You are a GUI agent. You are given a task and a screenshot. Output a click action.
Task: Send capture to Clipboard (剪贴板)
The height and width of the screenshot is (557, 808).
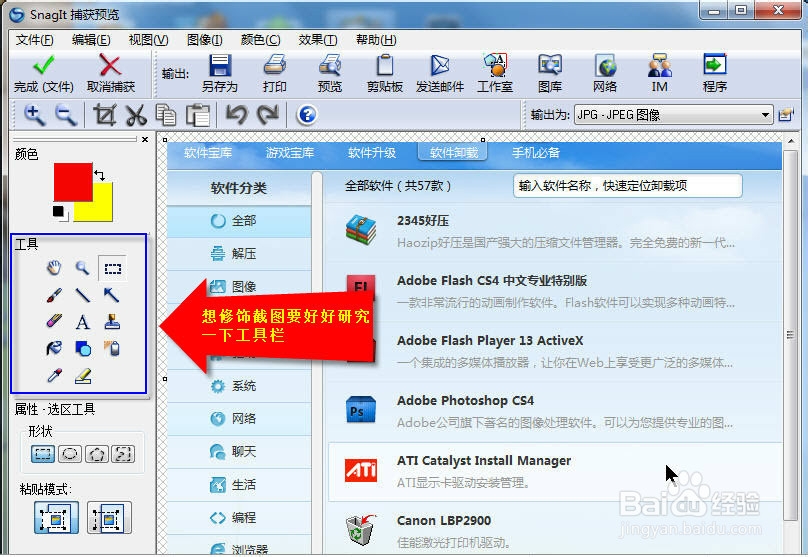pyautogui.click(x=384, y=65)
